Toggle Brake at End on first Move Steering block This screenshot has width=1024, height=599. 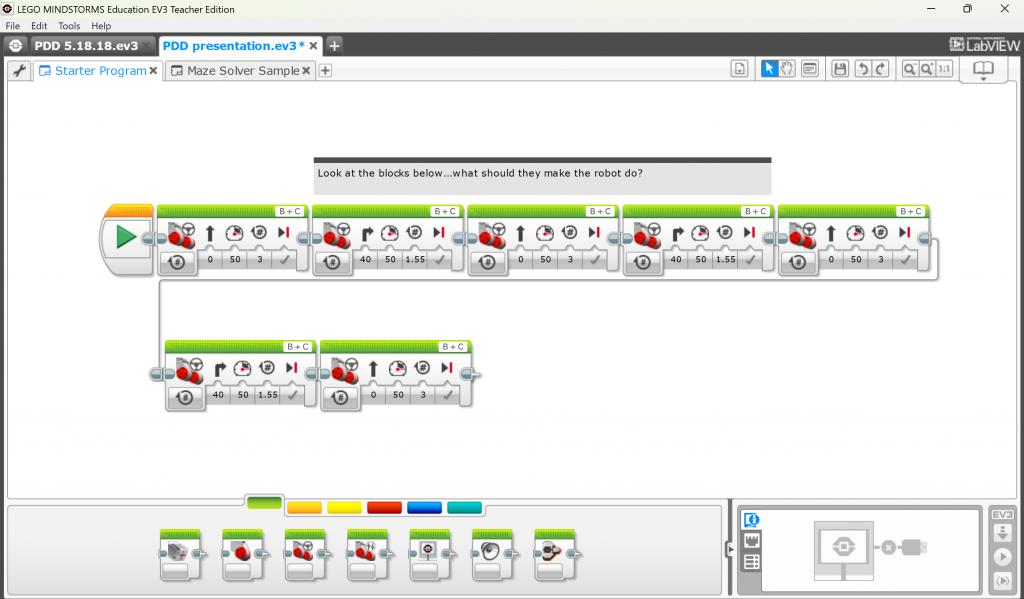(283, 259)
